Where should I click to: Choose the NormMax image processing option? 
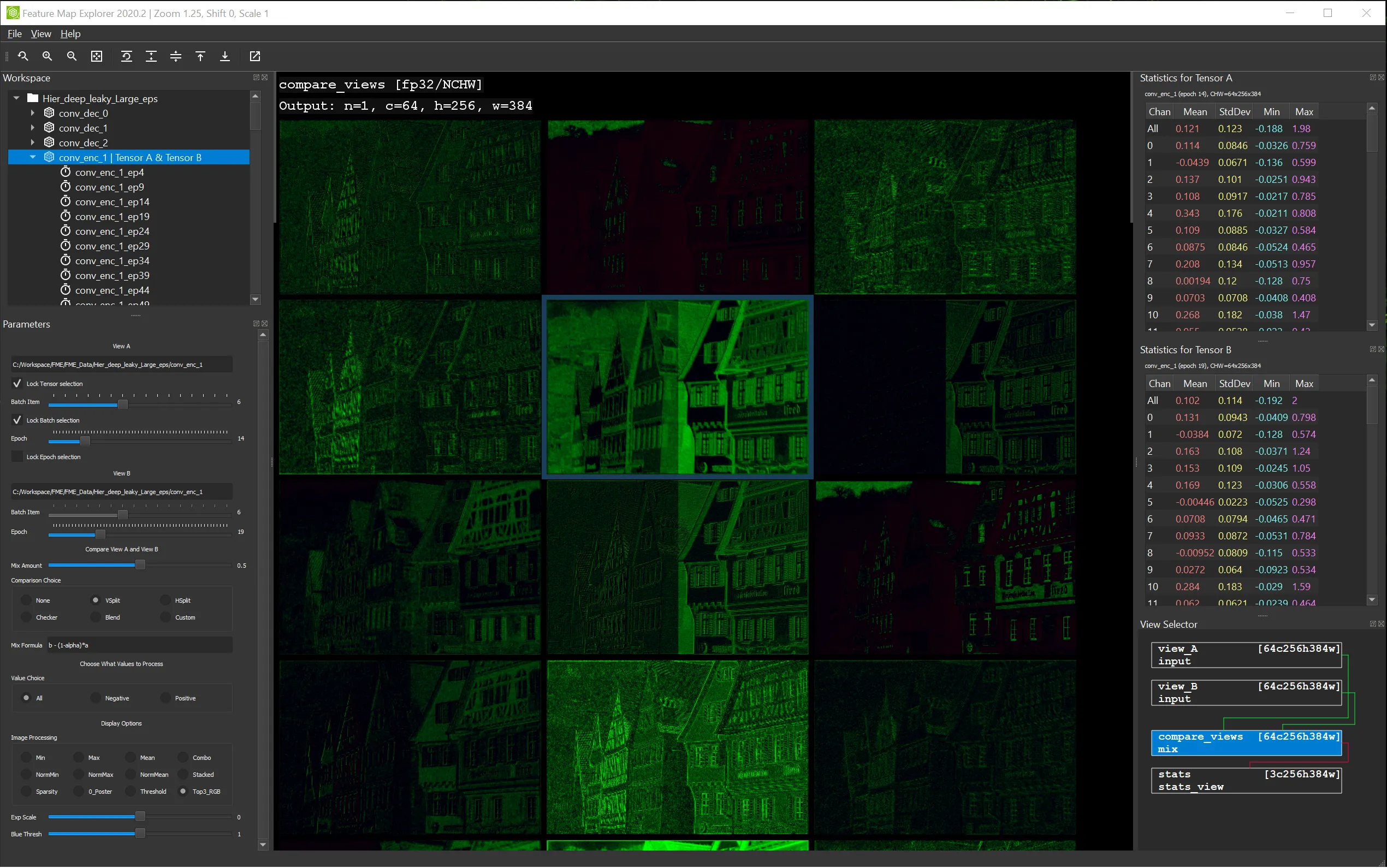click(79, 775)
